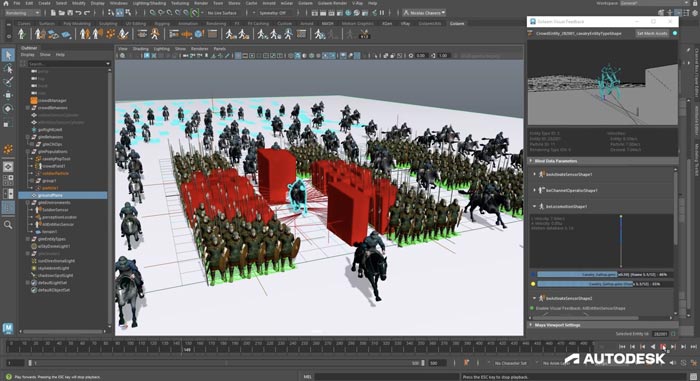700x381 pixels.
Task: Expand the first sensor shape row
Action: coord(535,174)
